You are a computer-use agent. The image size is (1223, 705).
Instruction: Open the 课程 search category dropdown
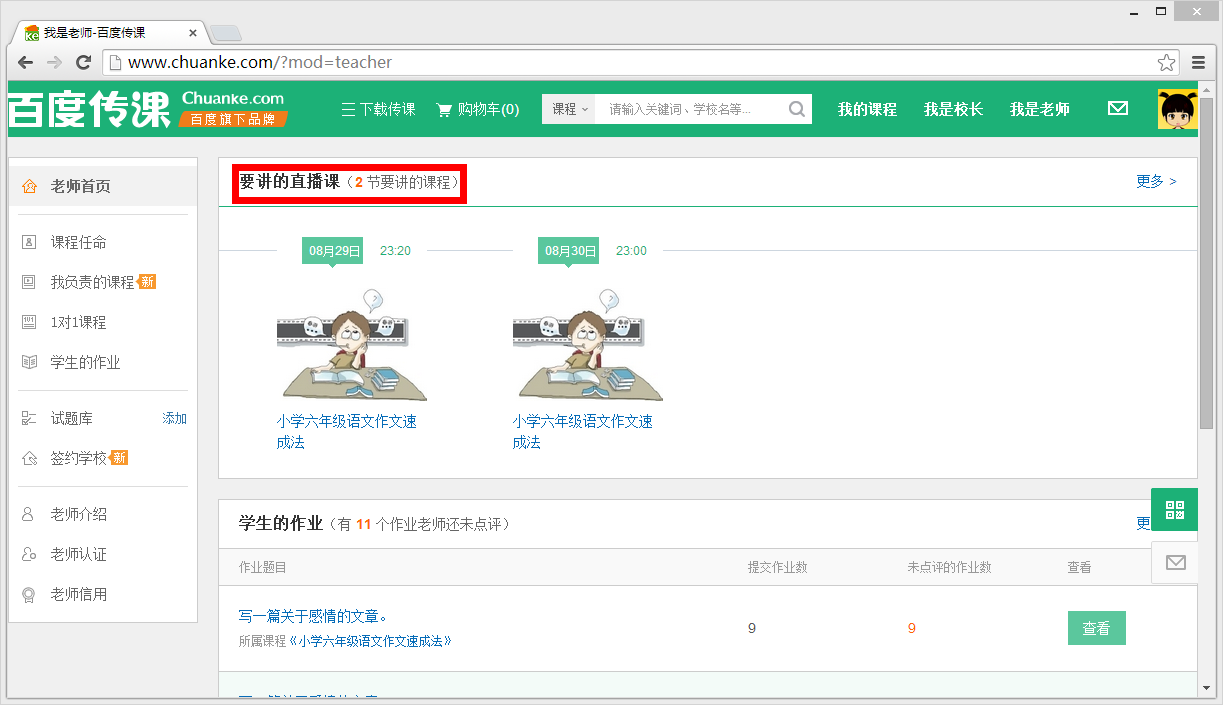567,108
